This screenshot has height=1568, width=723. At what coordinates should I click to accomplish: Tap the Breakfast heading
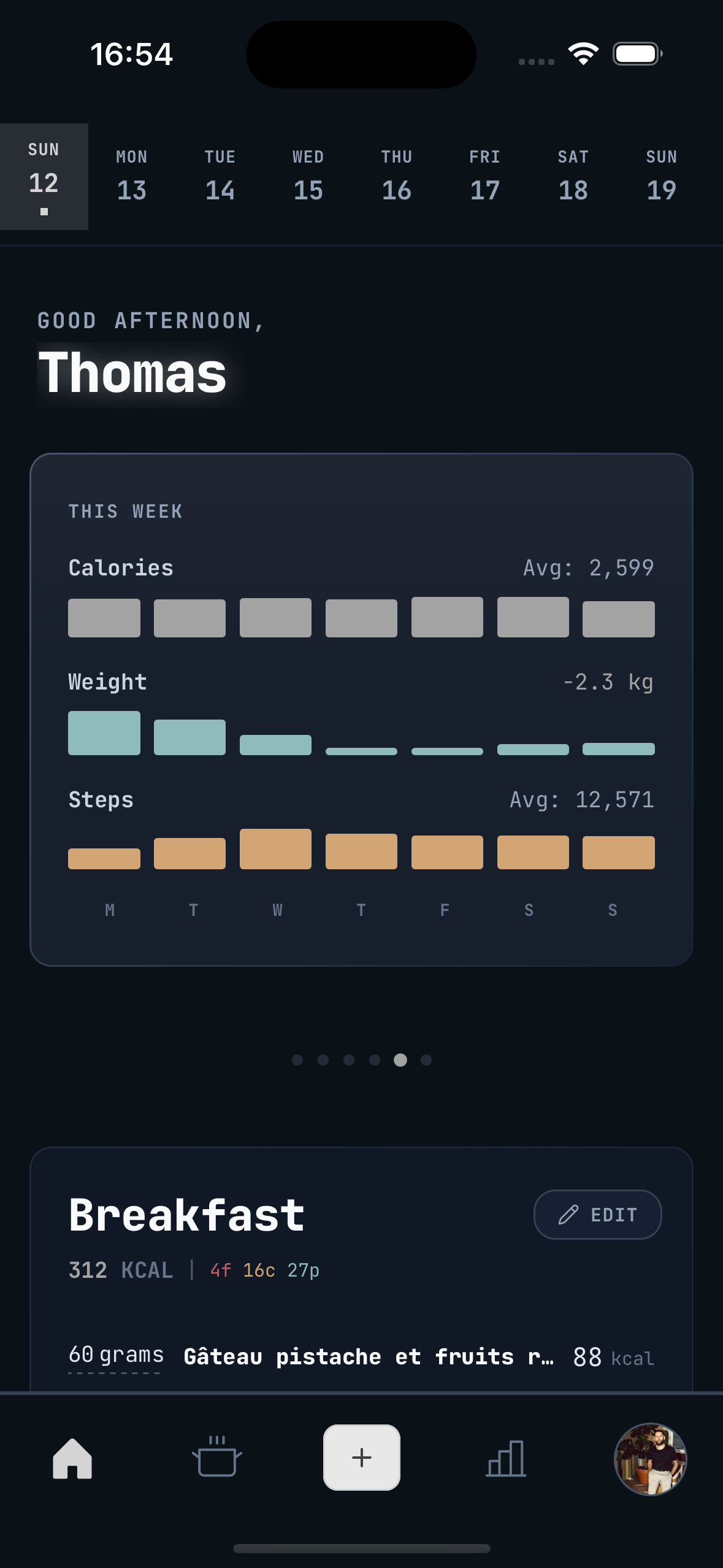point(186,1213)
